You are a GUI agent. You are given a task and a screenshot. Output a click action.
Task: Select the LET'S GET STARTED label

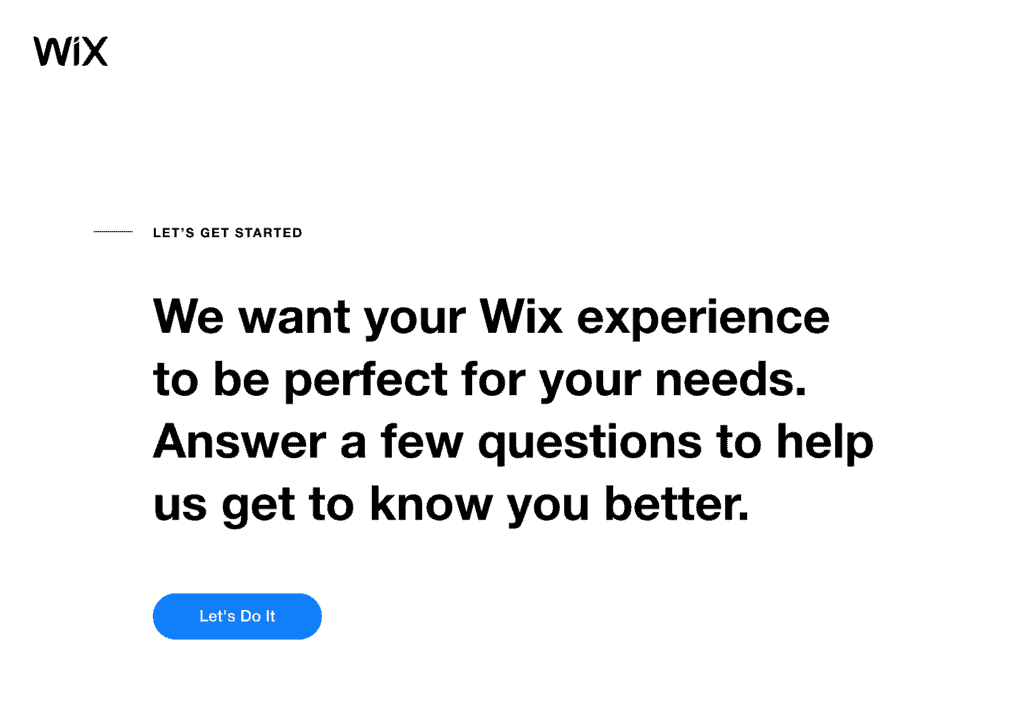click(x=227, y=233)
